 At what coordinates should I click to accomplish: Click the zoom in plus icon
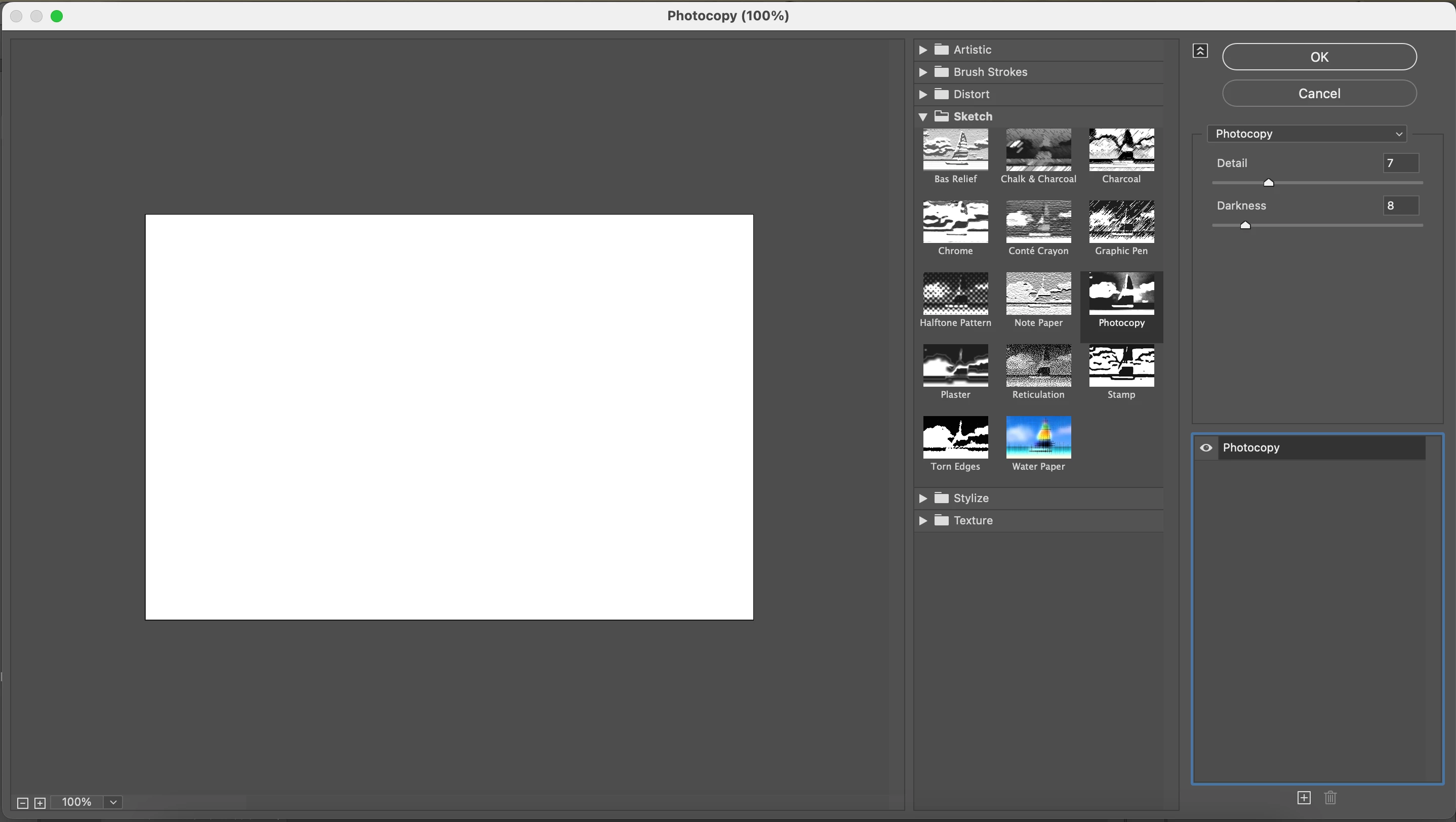(x=40, y=803)
